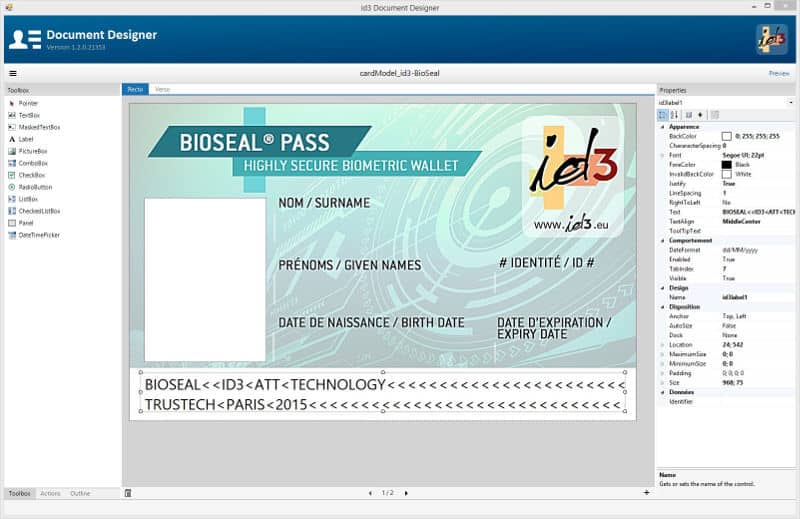Show events via diamond icon in Properties
The width and height of the screenshot is (800, 519).
click(700, 115)
